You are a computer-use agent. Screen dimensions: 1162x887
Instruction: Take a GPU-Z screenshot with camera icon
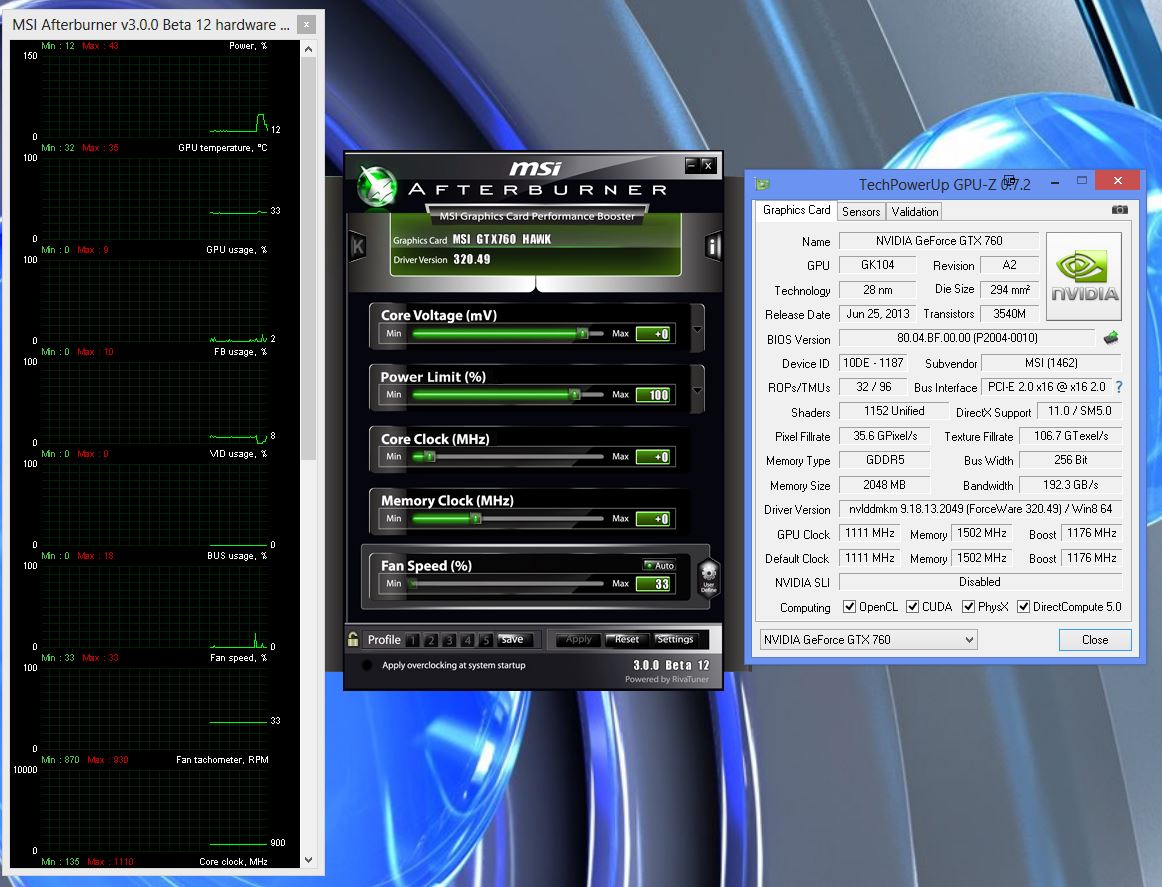pyautogui.click(x=1120, y=210)
